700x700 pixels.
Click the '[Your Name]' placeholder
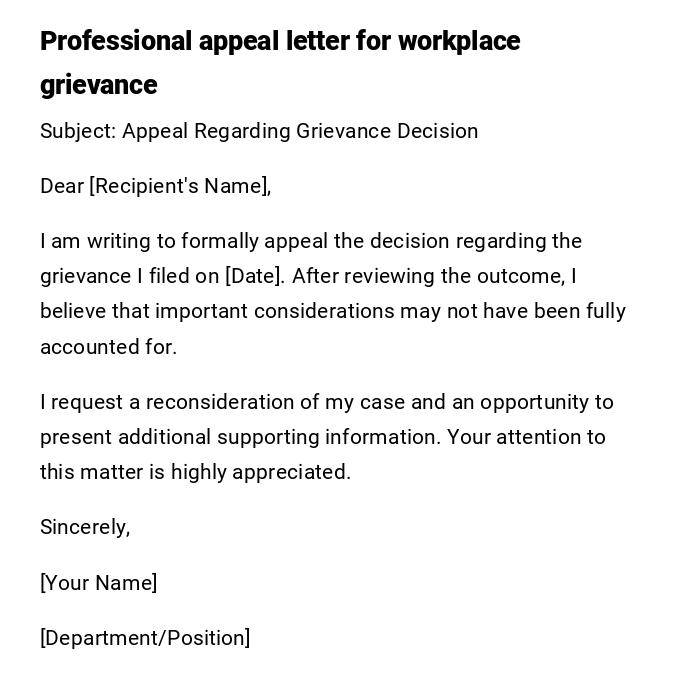(98, 583)
